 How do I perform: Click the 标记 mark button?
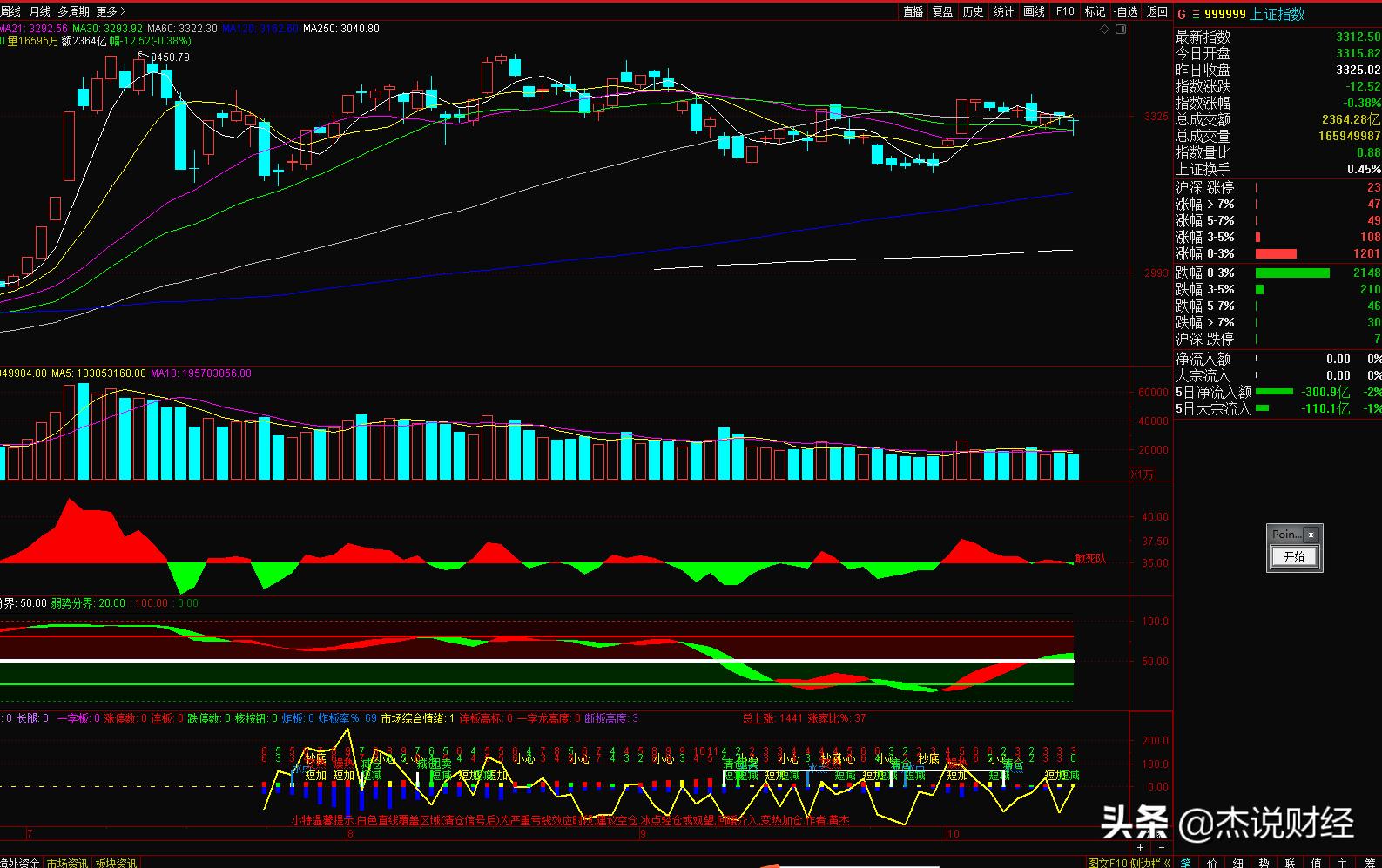click(x=1095, y=11)
